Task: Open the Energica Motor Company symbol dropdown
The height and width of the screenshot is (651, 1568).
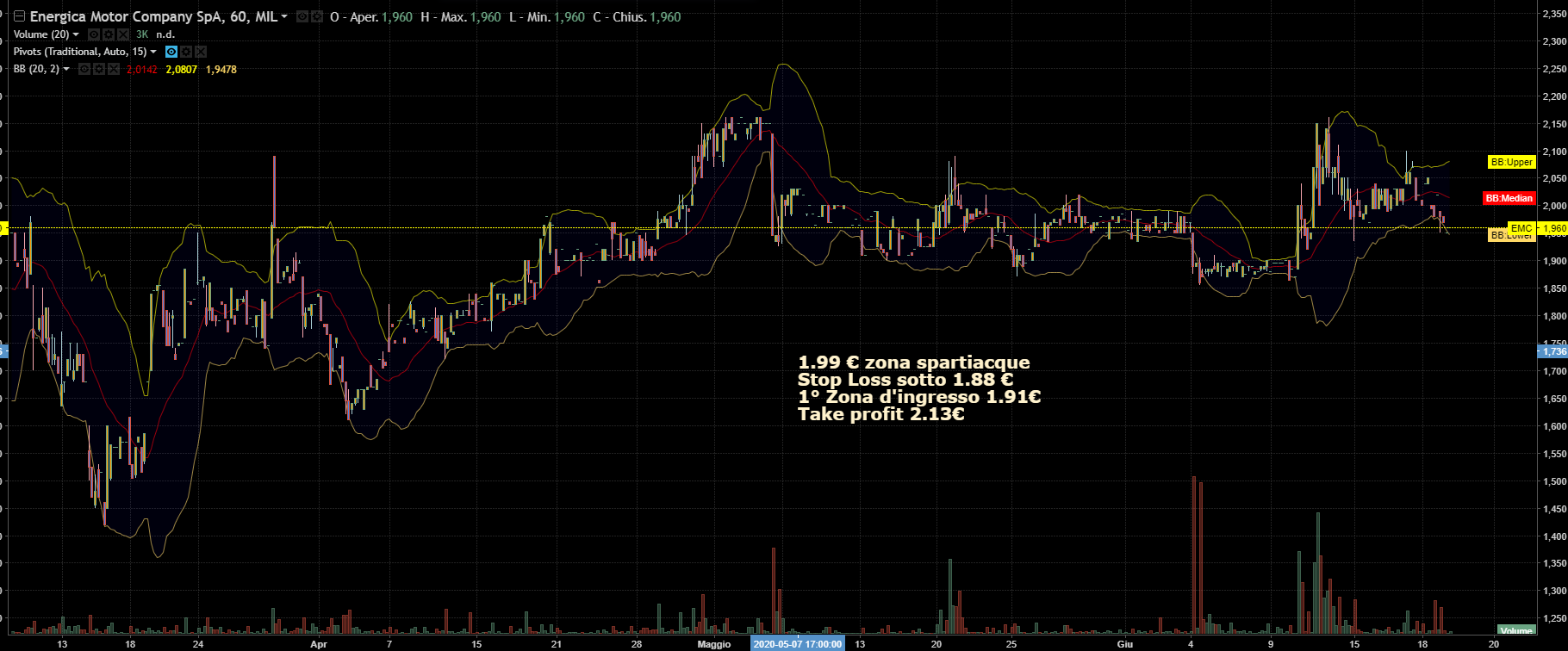Action: point(285,17)
